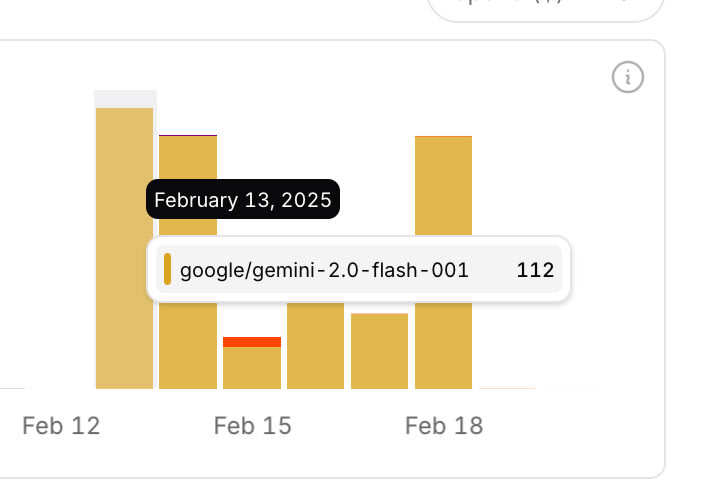Viewport: 712px width, 484px height.
Task: Click the orange-red segment on the Feb 15 bar
Action: coord(252,342)
